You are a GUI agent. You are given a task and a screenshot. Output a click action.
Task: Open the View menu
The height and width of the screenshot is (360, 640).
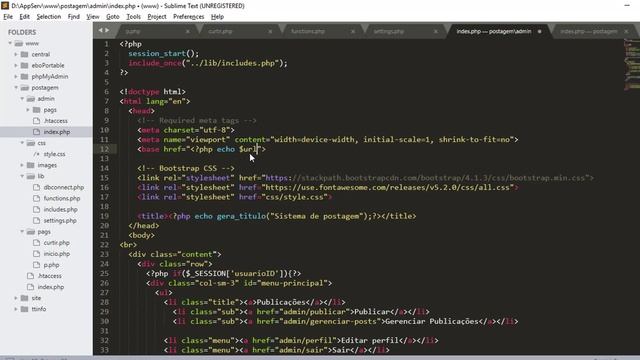pos(93,17)
